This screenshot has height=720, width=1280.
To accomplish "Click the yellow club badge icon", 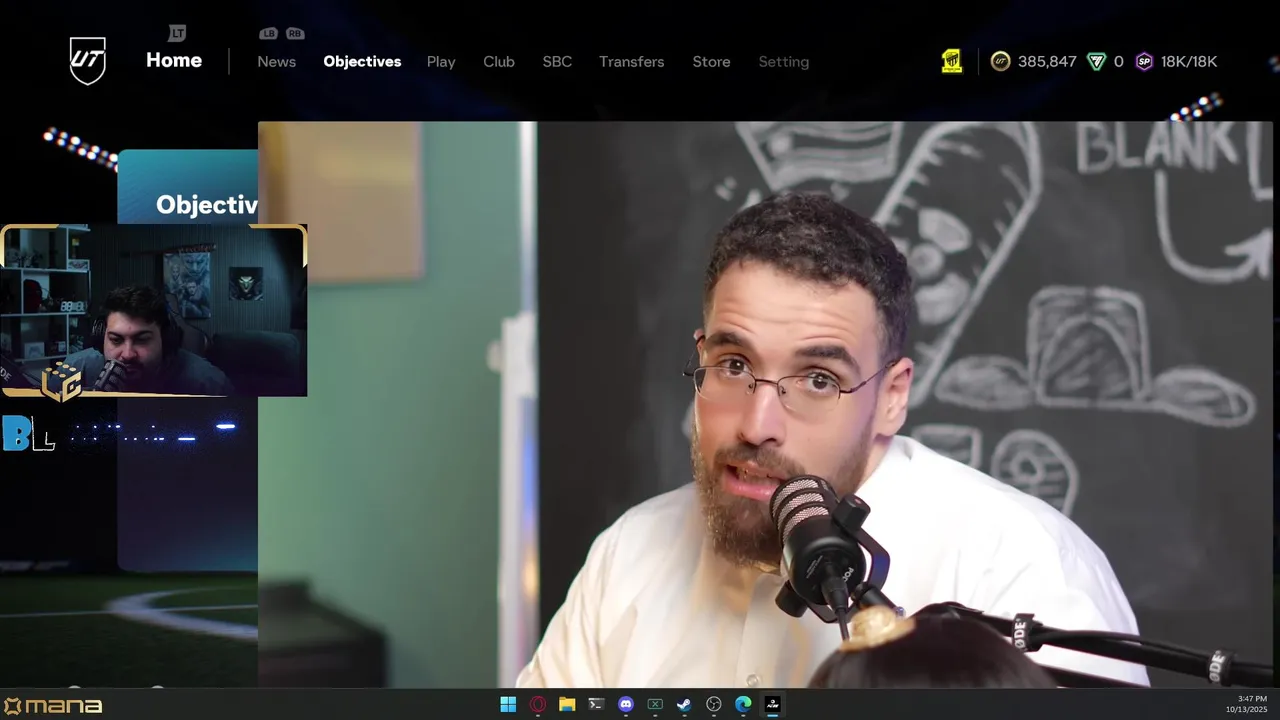I will tap(952, 62).
